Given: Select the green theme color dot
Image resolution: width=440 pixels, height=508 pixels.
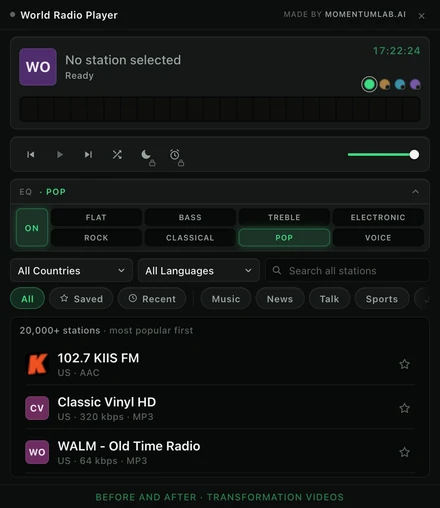Looking at the screenshot, I should [x=369, y=84].
